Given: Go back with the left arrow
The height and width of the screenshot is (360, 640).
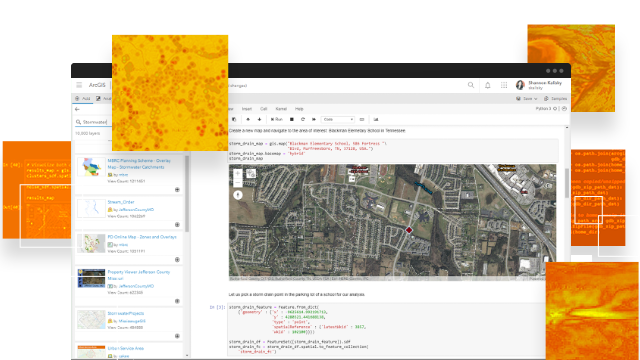Looking at the screenshot, I should click(x=77, y=109).
